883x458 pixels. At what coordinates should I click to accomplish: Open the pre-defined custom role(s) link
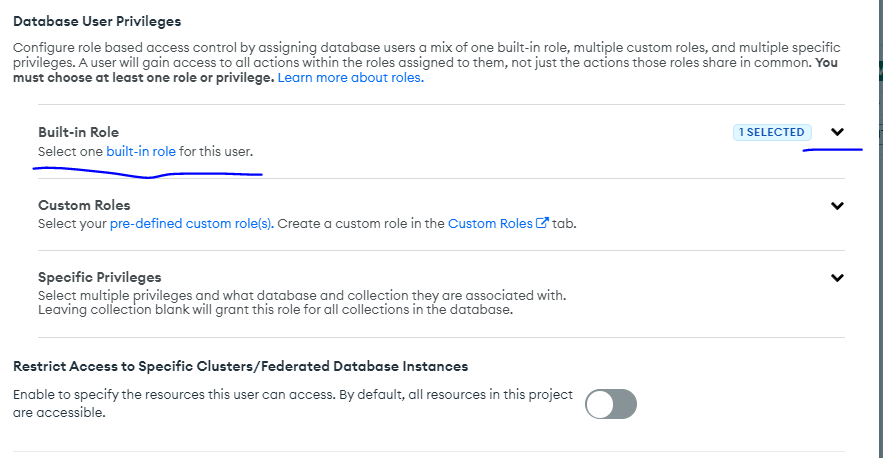(190, 224)
